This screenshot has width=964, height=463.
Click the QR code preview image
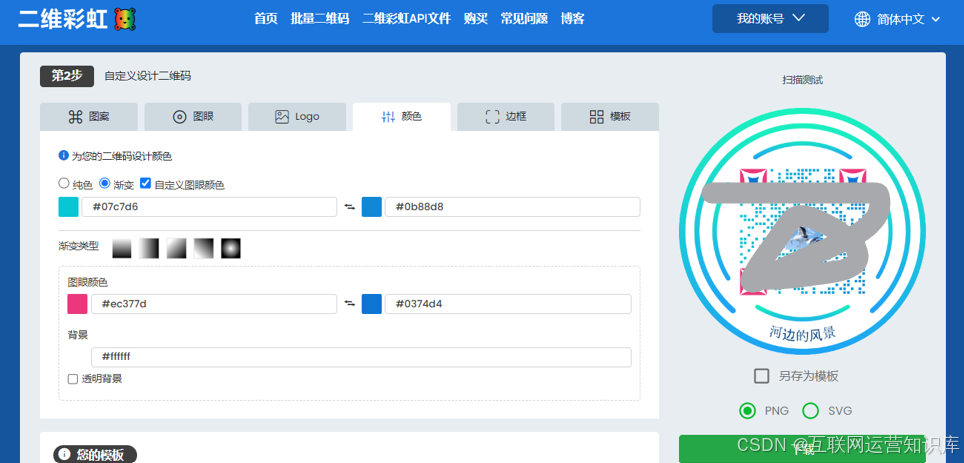pos(802,232)
